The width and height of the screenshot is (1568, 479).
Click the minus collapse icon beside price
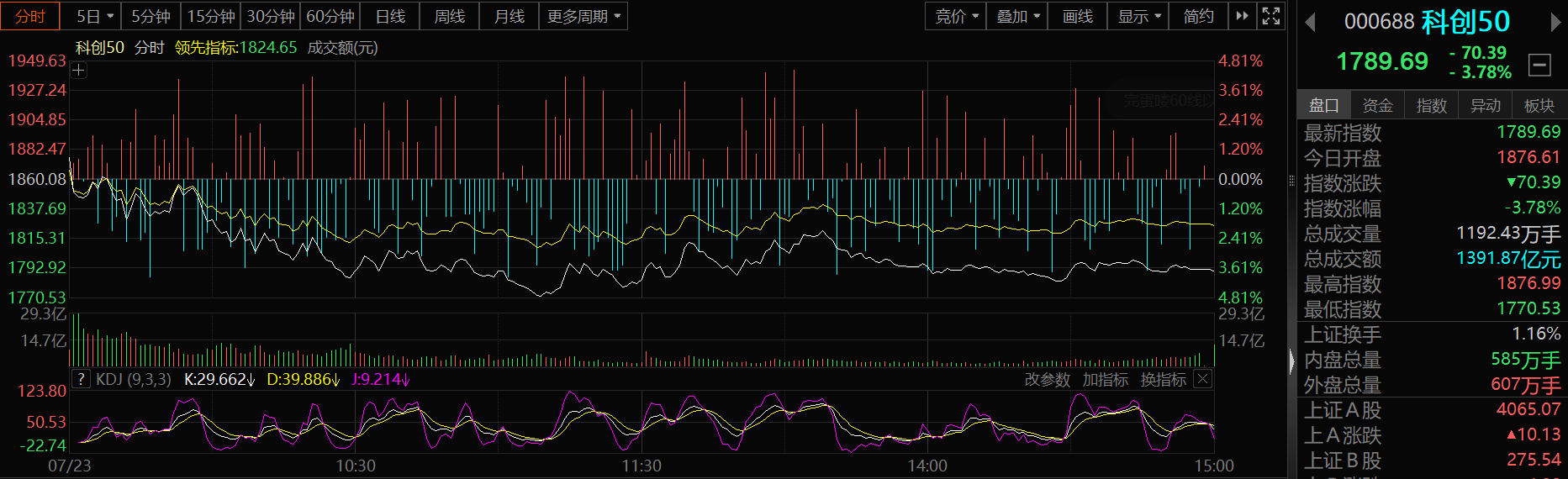[1539, 65]
